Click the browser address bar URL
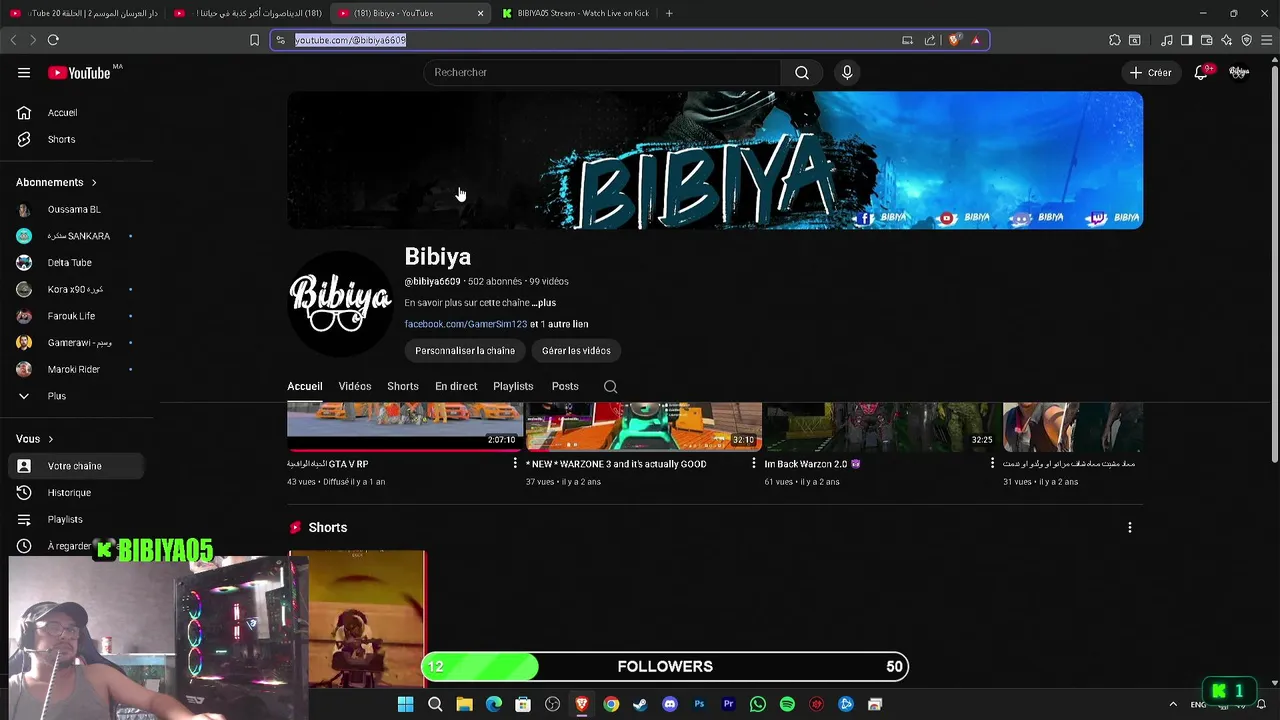This screenshot has height=720, width=1280. [x=350, y=40]
